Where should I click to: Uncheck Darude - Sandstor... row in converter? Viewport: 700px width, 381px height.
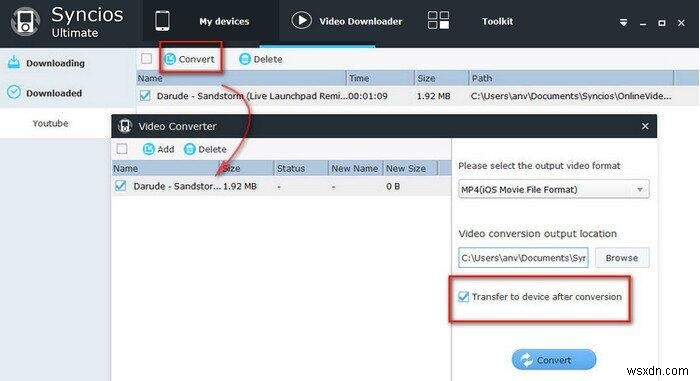click(121, 186)
